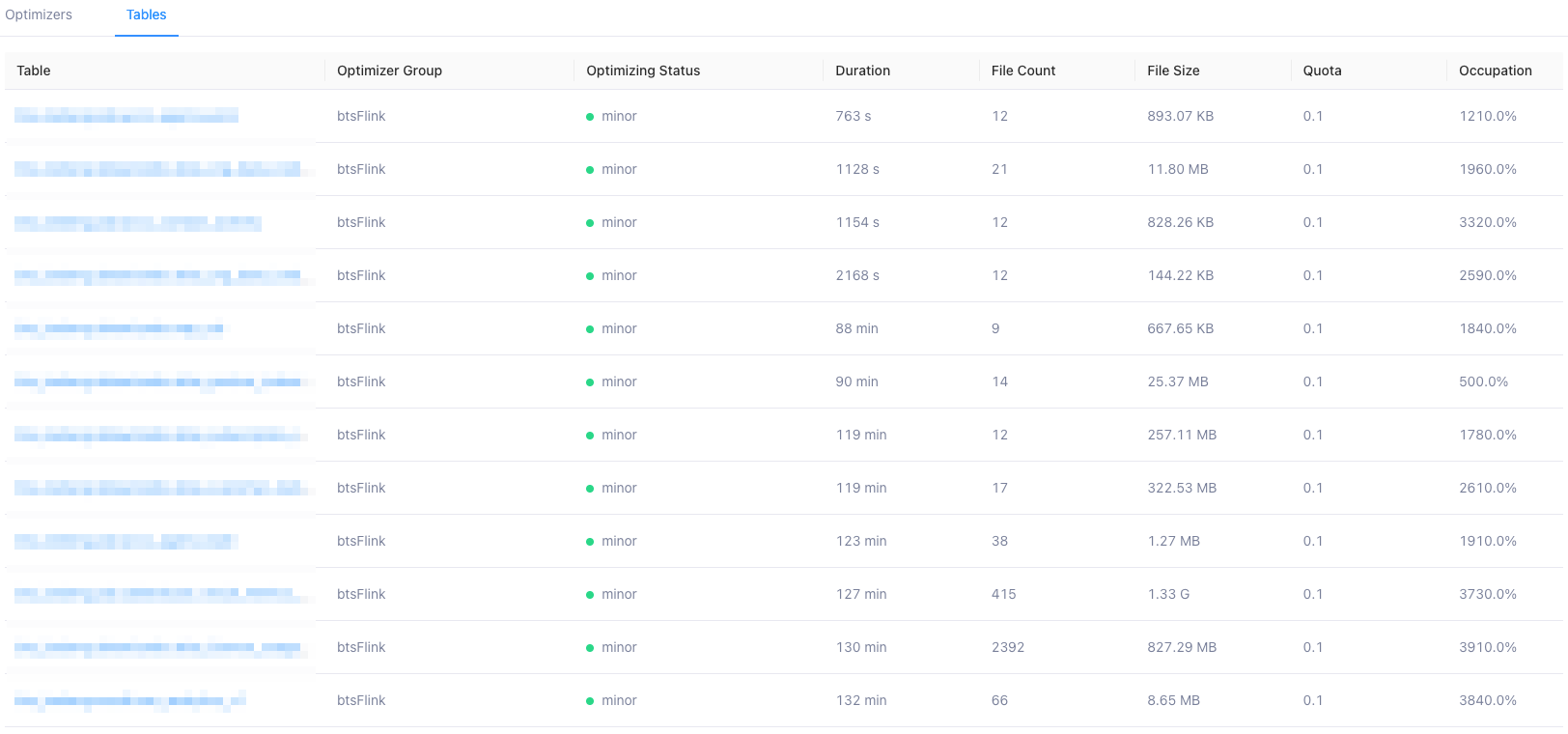Click the Table column header

coord(34,71)
